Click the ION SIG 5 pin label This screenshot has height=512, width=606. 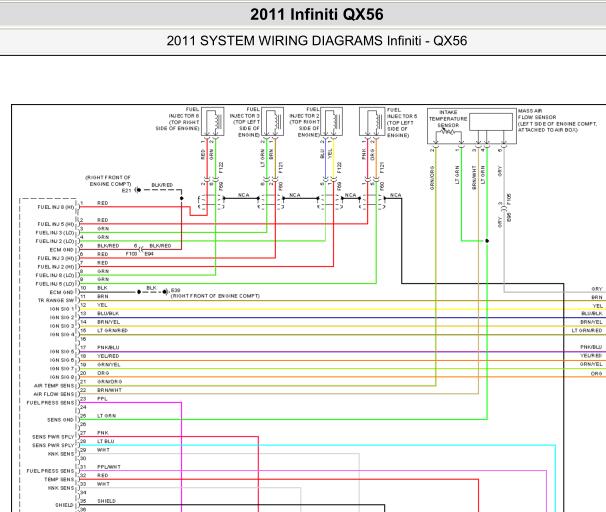[x=62, y=352]
